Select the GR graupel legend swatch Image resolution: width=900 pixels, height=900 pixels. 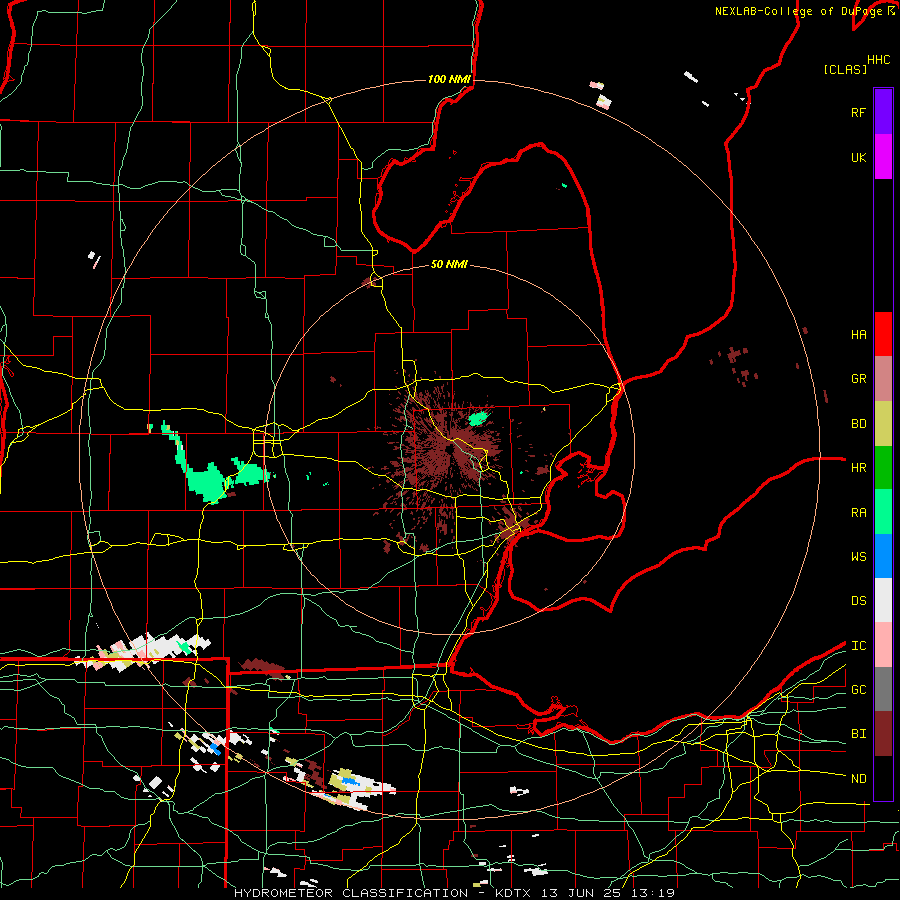(883, 379)
